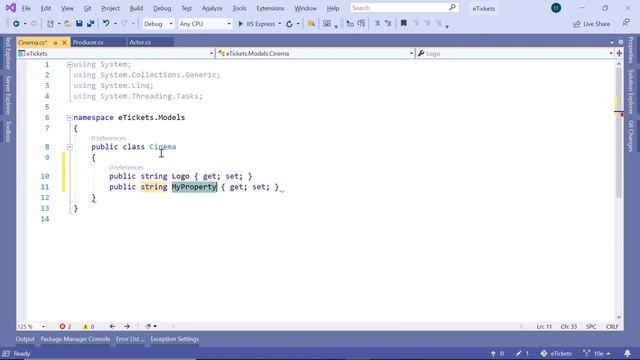Click the errors count indicator showing 2
The width and height of the screenshot is (640, 360).
point(65,327)
